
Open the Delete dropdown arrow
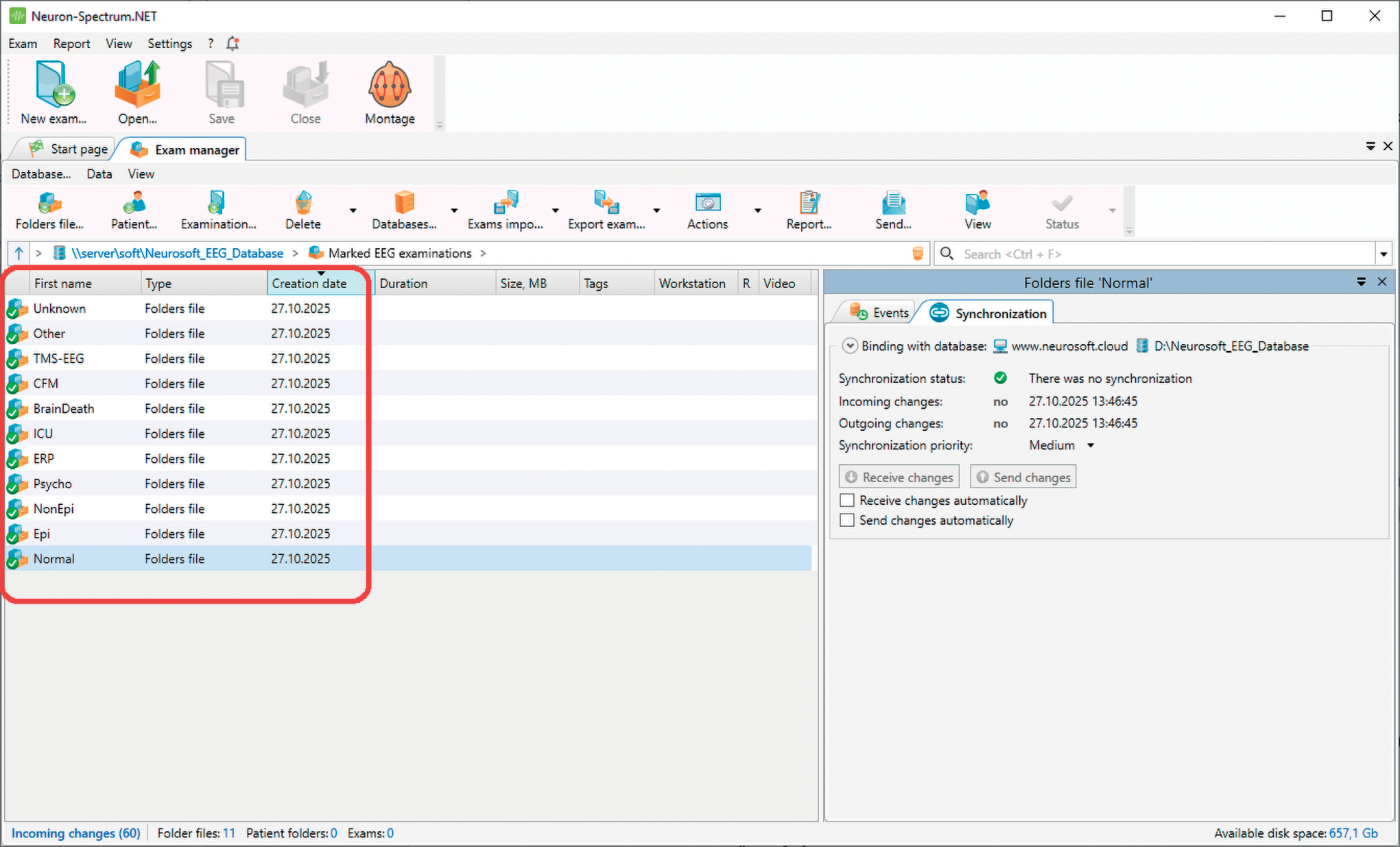tap(353, 210)
